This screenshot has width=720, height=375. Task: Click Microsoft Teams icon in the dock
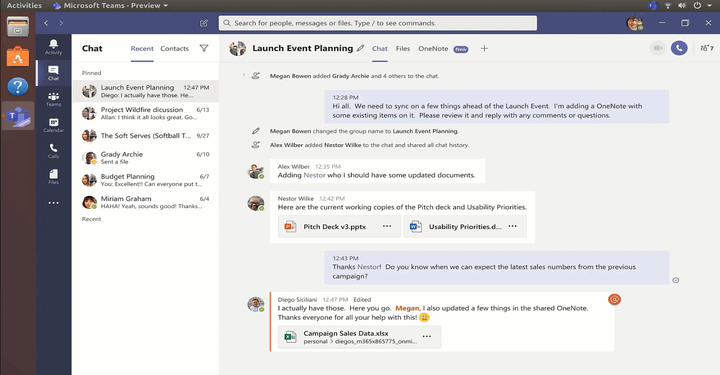[18, 116]
